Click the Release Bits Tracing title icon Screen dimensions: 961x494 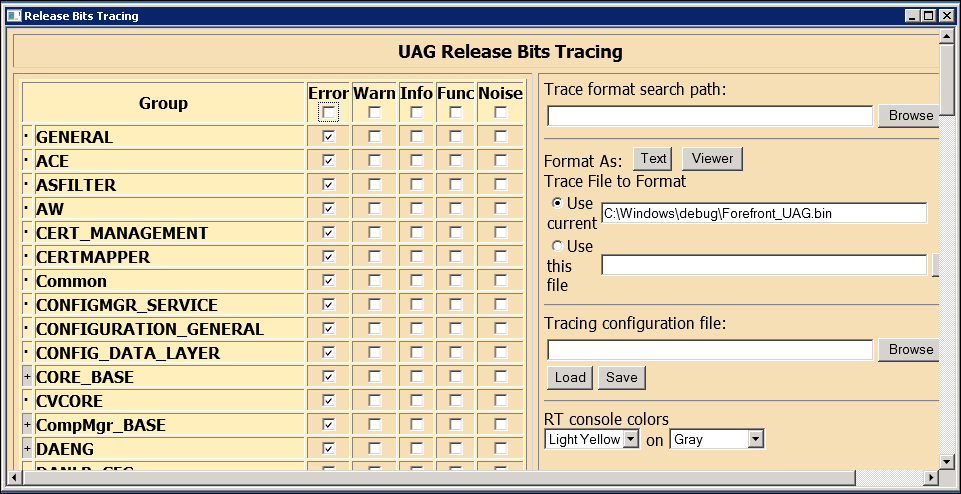pyautogui.click(x=13, y=16)
